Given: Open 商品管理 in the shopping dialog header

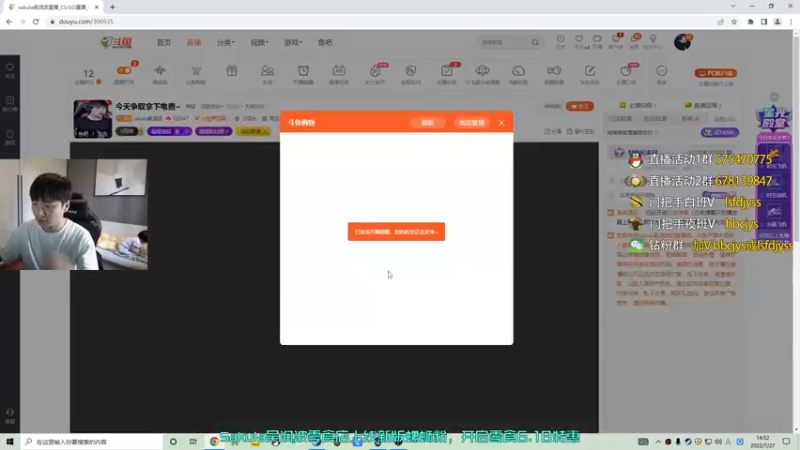Looking at the screenshot, I should [471, 123].
